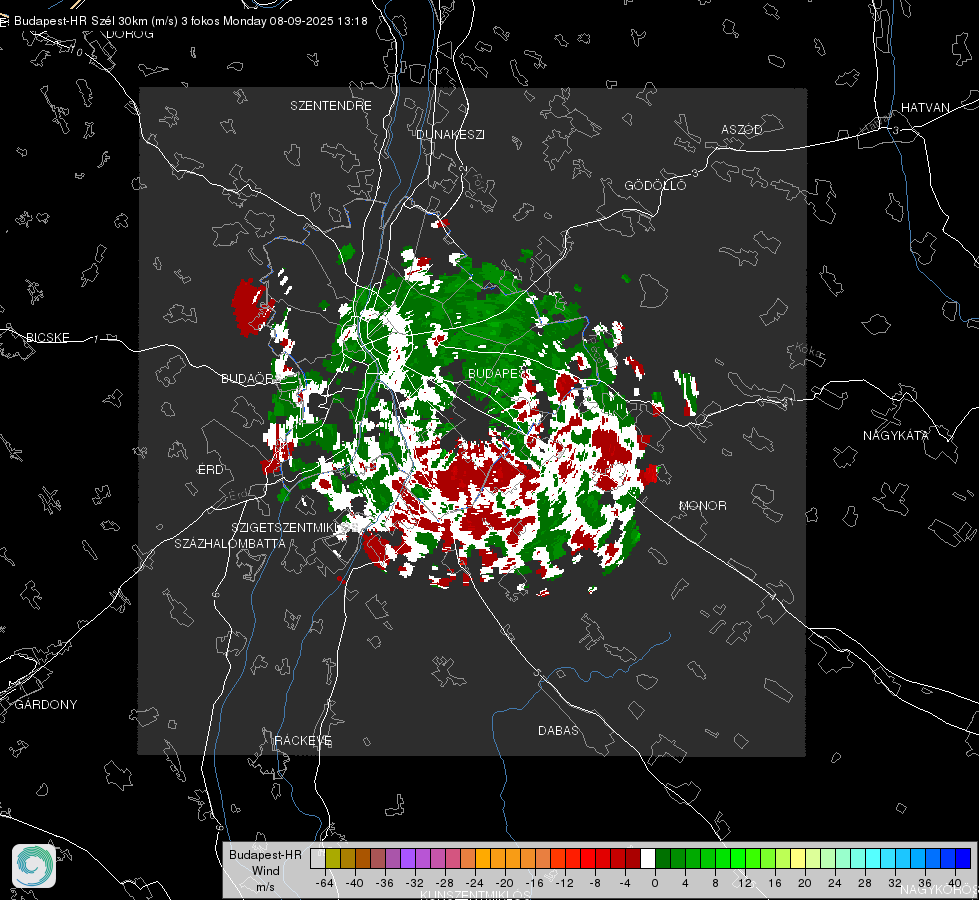
Task: Click the isolated red echo northwest of Budaörs
Action: [251, 307]
